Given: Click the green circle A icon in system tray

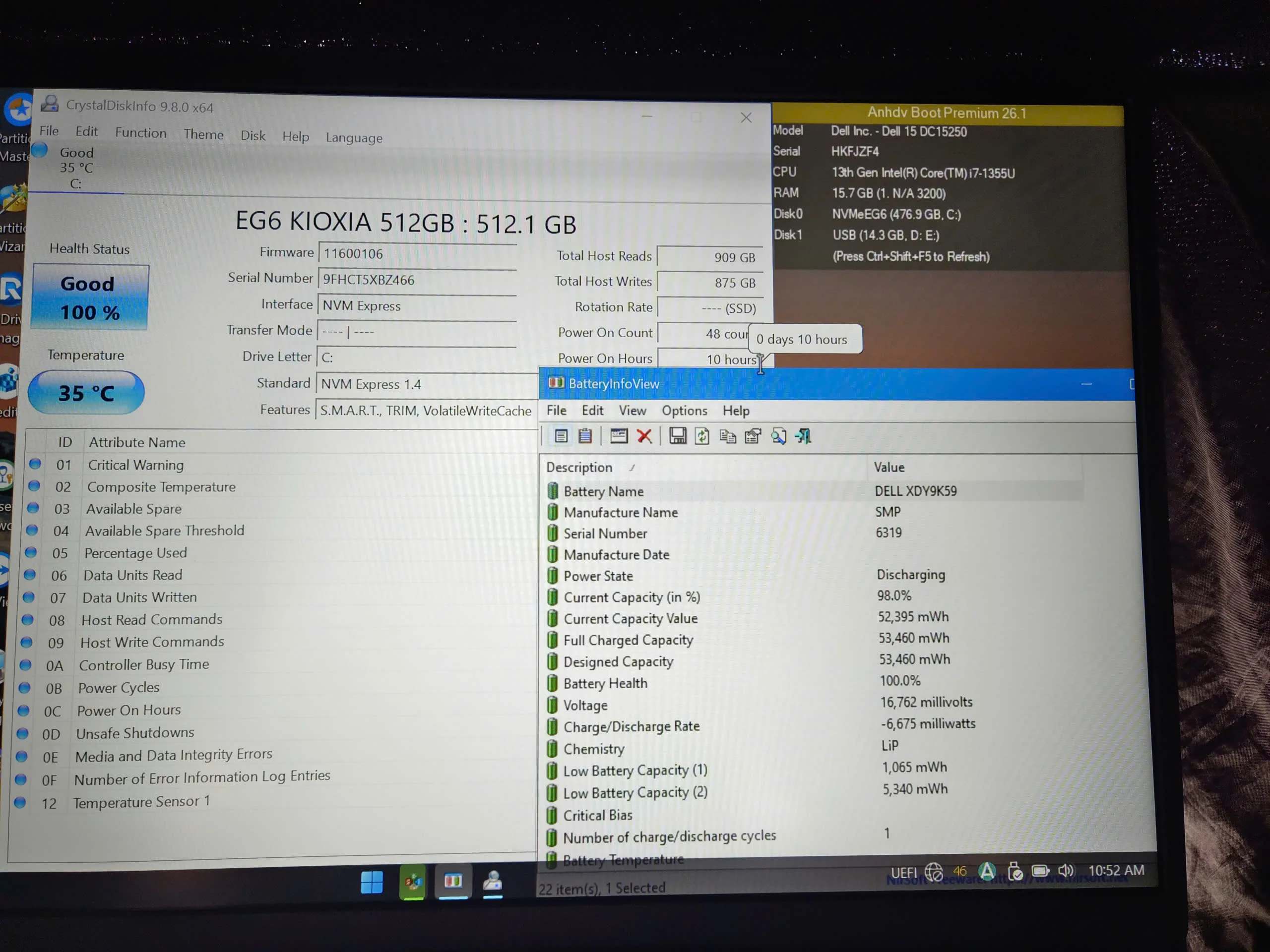Looking at the screenshot, I should (x=987, y=872).
